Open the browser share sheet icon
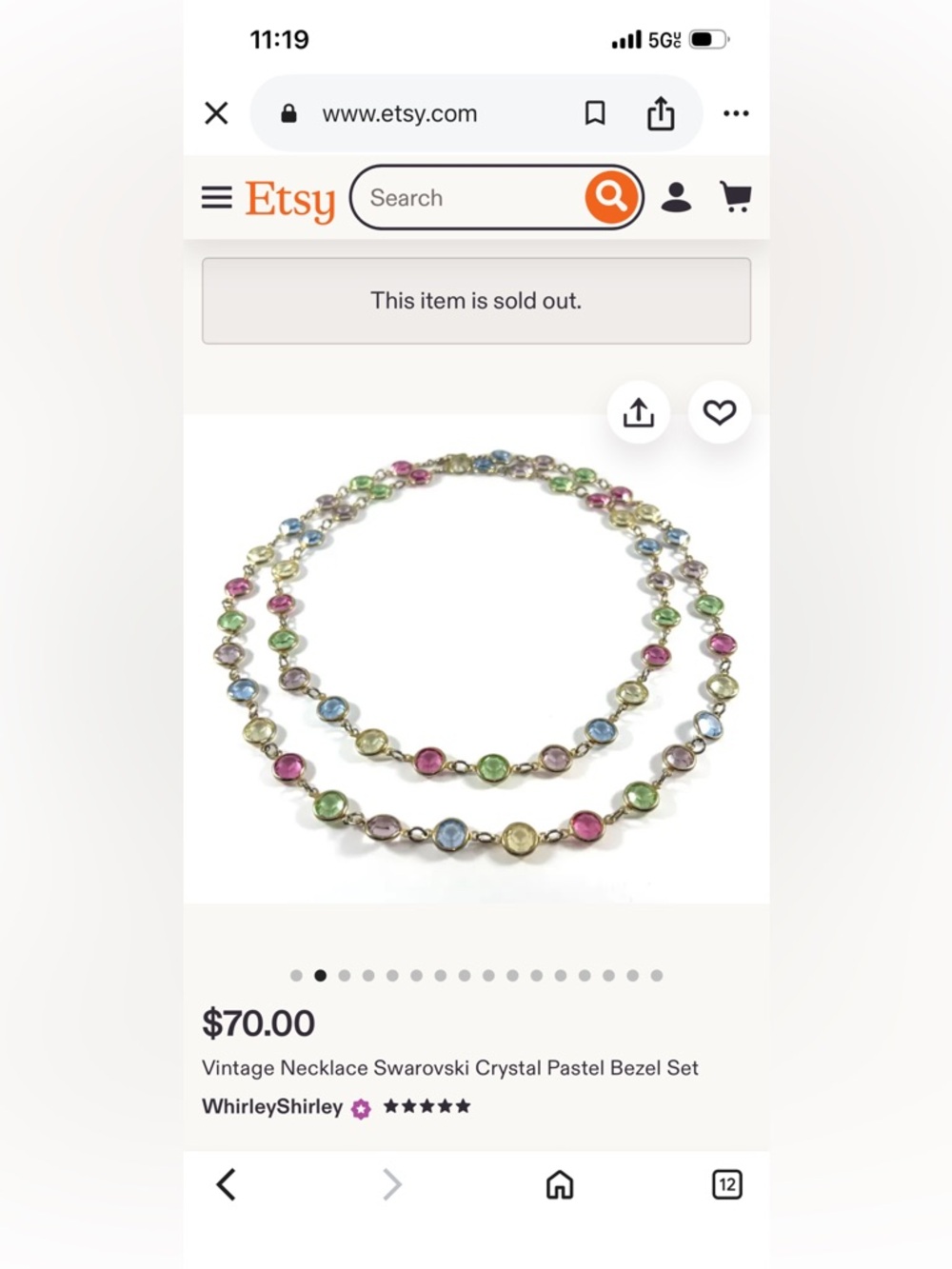 (x=663, y=112)
